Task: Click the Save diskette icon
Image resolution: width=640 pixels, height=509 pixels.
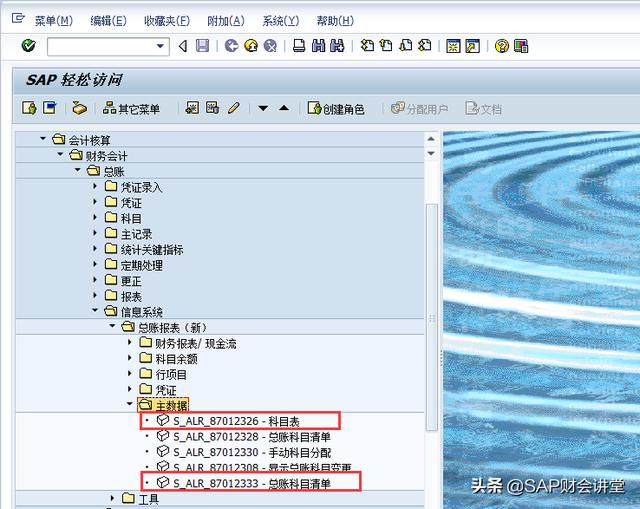Action: click(x=202, y=46)
